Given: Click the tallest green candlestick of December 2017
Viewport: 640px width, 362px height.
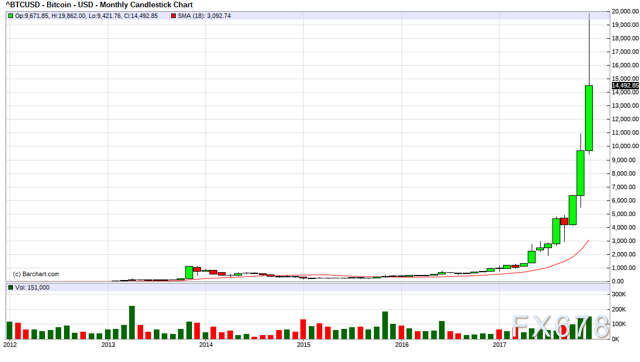Looking at the screenshot, I should click(x=589, y=118).
